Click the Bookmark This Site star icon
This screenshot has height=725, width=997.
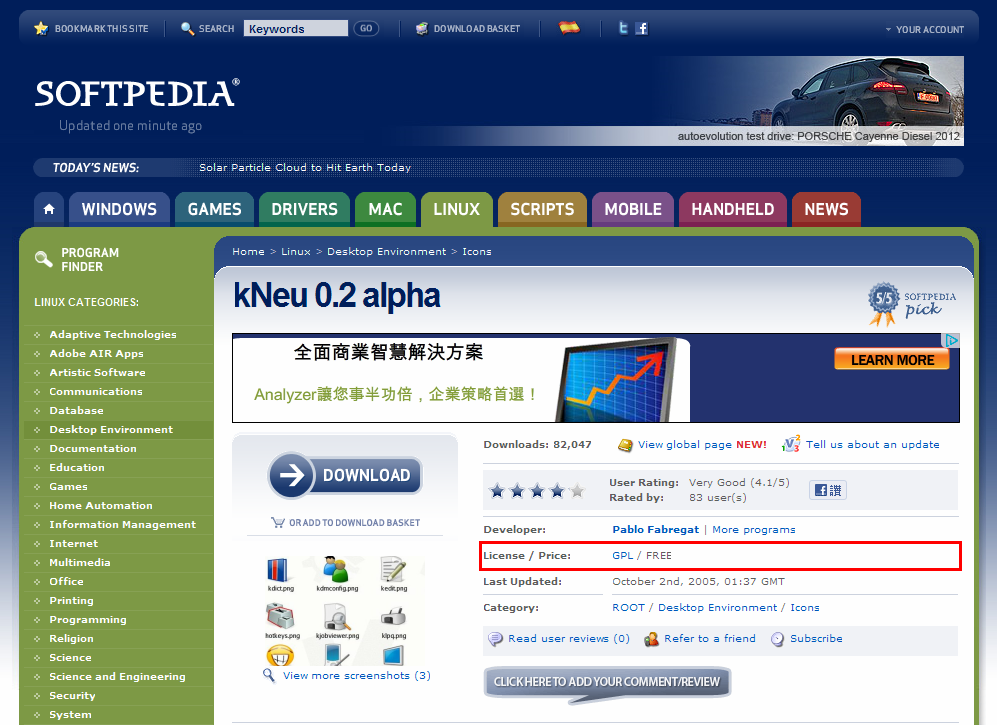tap(41, 29)
